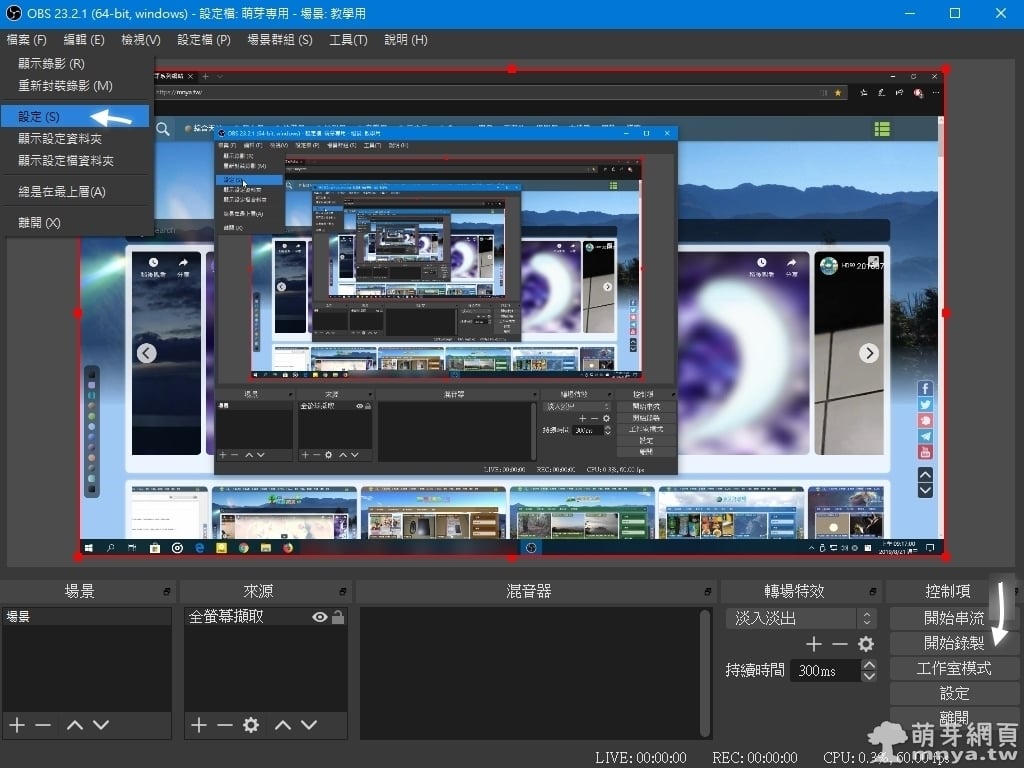
Task: Add a new source with the plus icon
Action: (199, 725)
